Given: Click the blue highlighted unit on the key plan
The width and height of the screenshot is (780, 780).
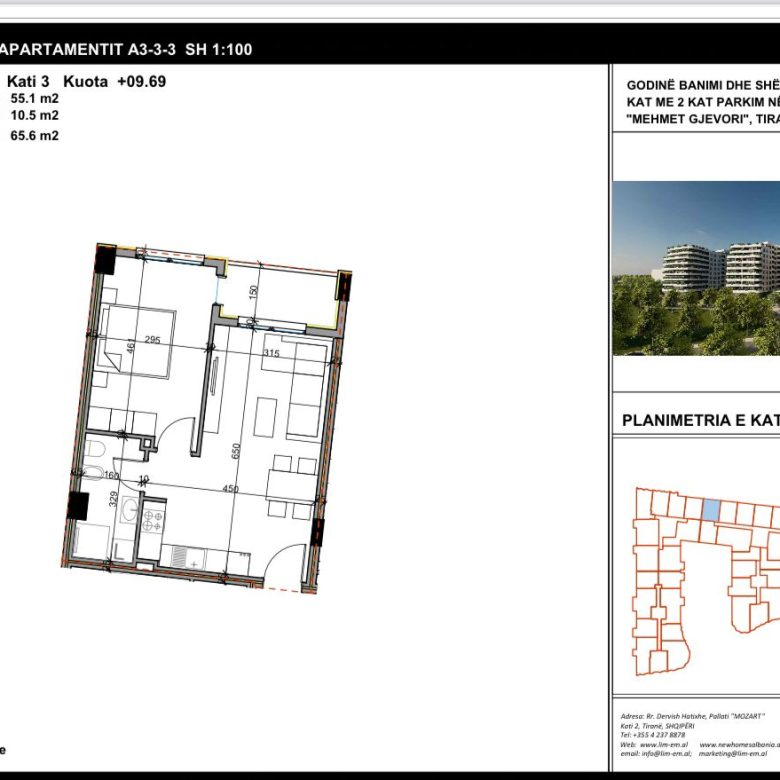Looking at the screenshot, I should click(710, 510).
